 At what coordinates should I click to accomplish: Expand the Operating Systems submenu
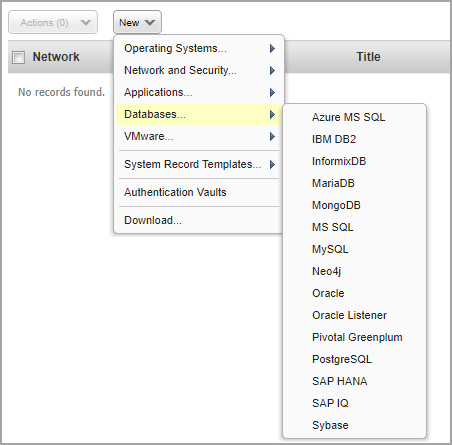point(199,48)
